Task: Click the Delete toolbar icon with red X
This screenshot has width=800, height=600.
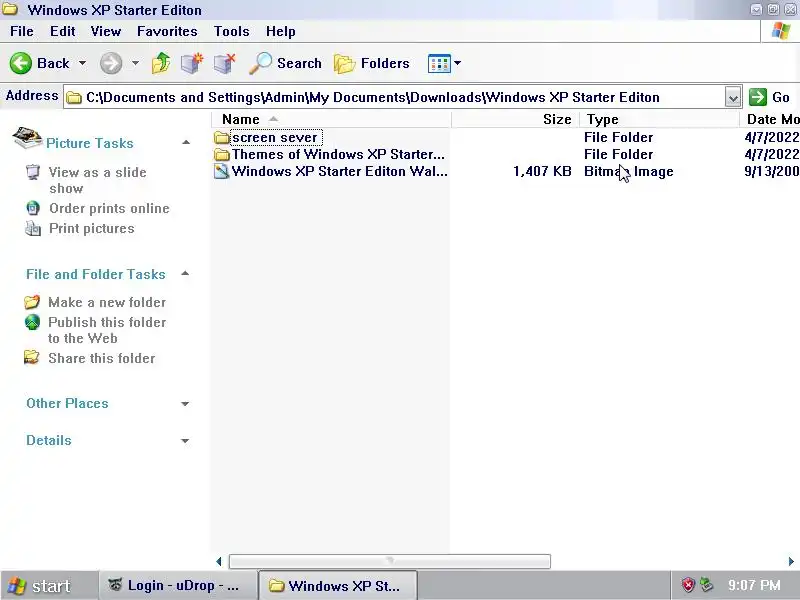Action: pyautogui.click(x=224, y=63)
